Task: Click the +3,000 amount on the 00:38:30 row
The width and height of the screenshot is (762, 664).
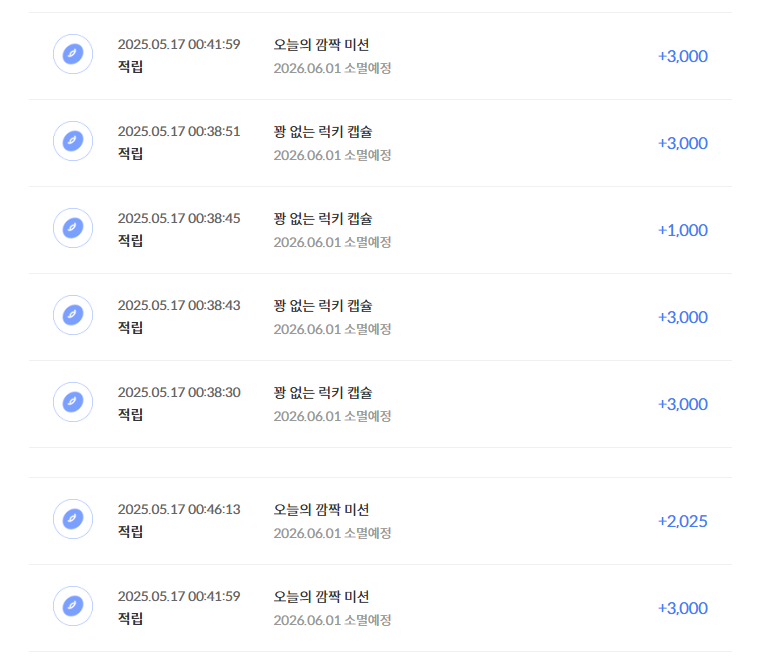Action: pyautogui.click(x=682, y=404)
